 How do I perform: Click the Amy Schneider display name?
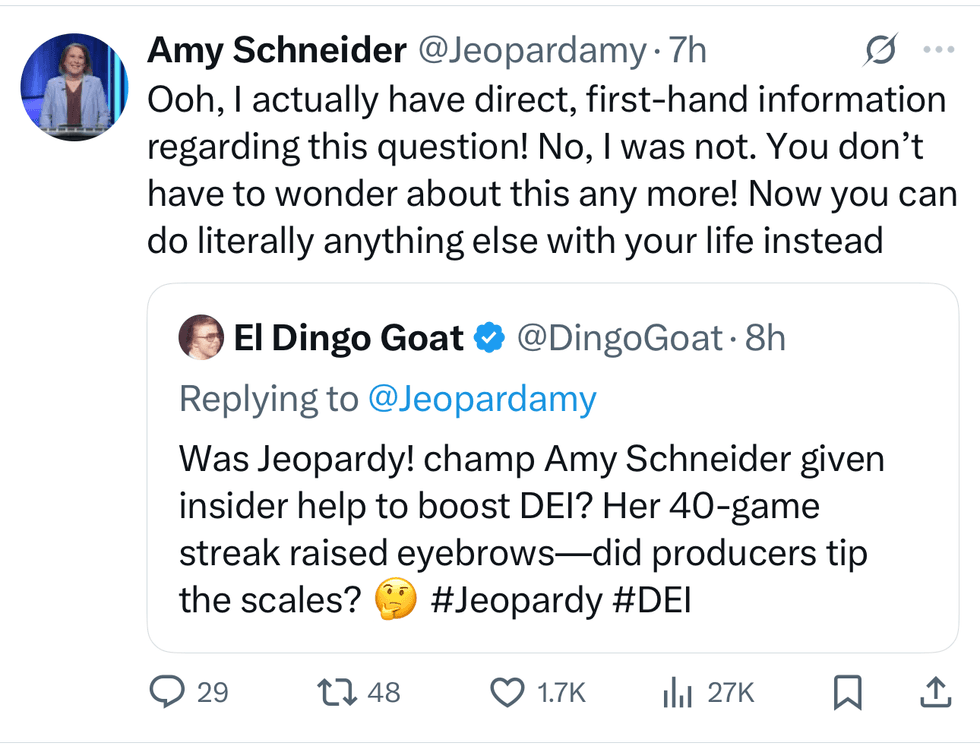275,50
